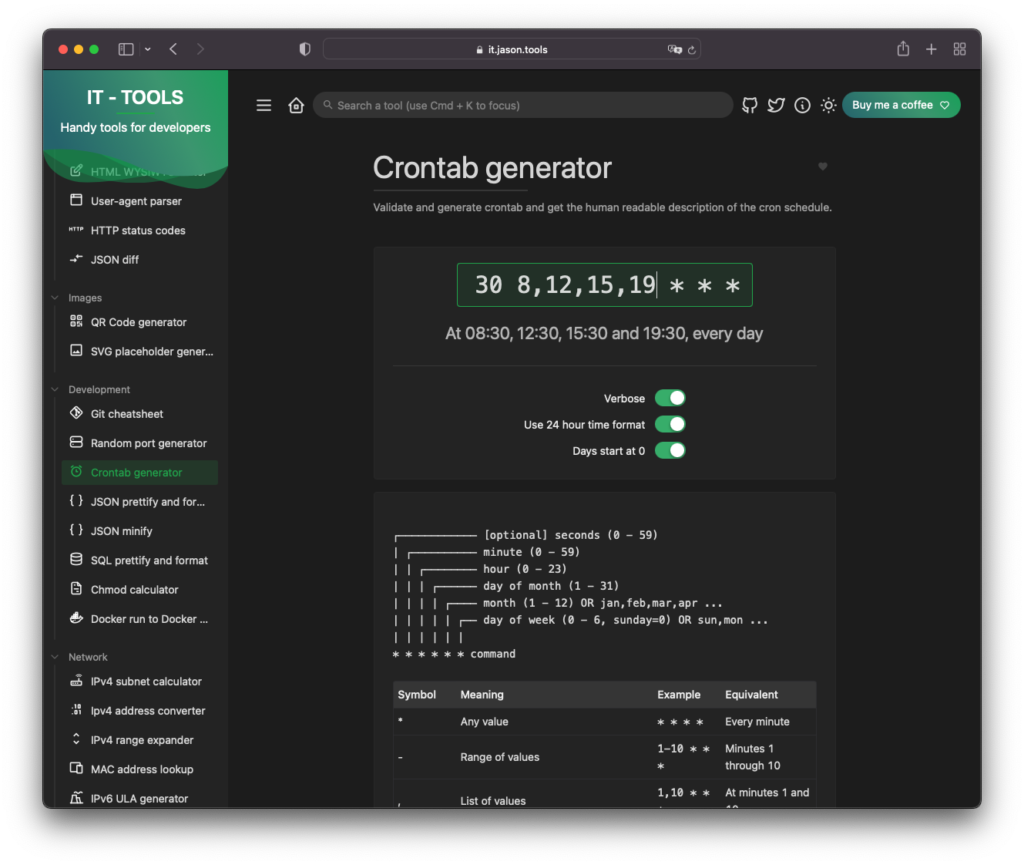The width and height of the screenshot is (1024, 865).
Task: Show Safari tab overview grid
Action: pos(959,49)
